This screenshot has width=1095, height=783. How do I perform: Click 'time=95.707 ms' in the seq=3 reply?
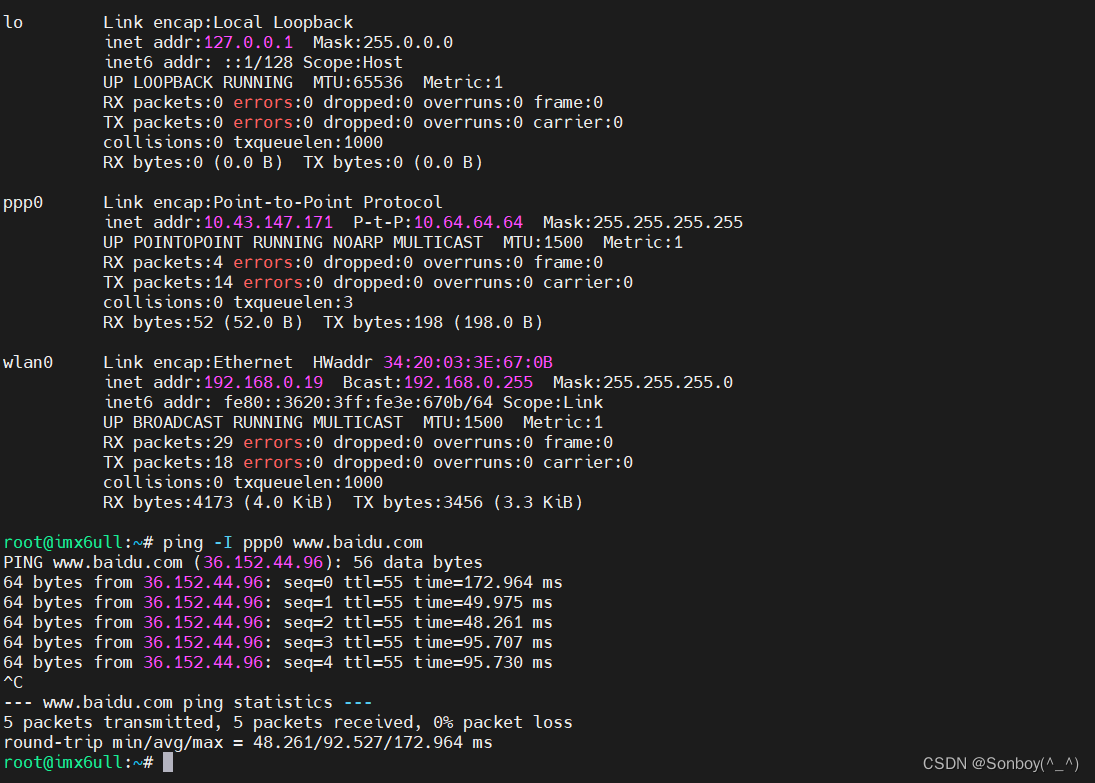point(483,643)
